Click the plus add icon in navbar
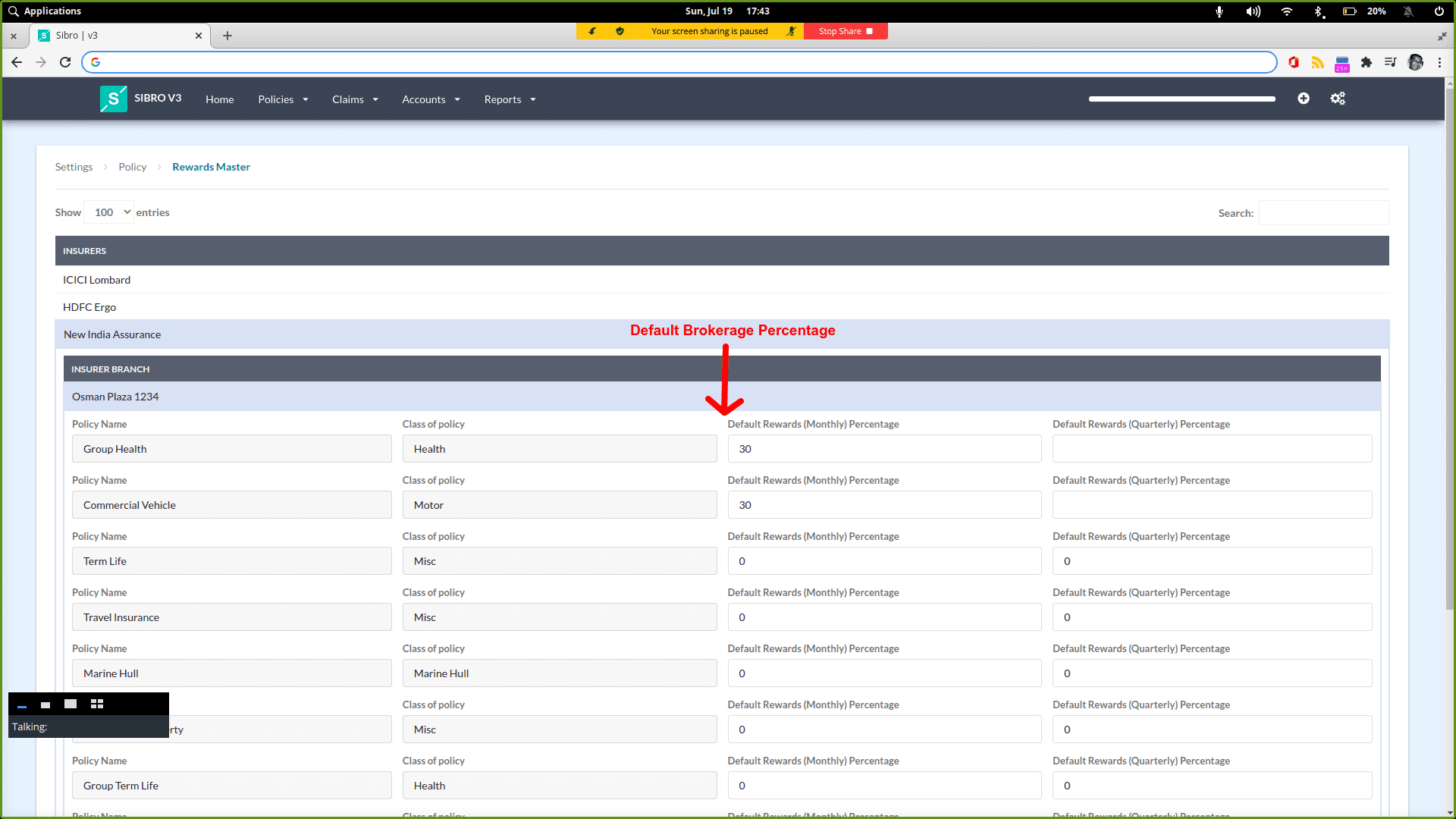This screenshot has height=819, width=1456. pos(1304,99)
